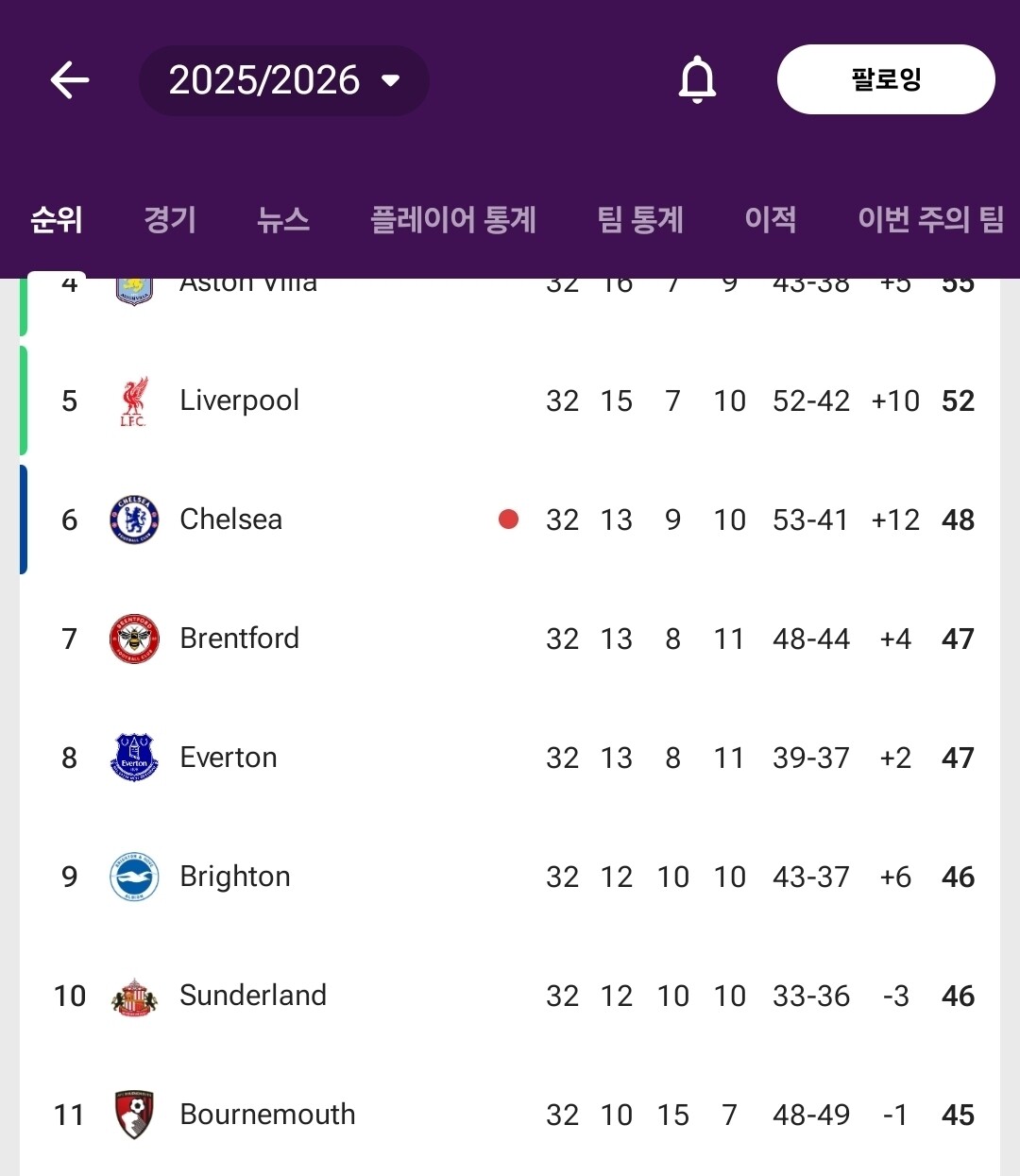Tap the red live dot beside Chelsea
The height and width of the screenshot is (1176, 1020).
point(508,519)
